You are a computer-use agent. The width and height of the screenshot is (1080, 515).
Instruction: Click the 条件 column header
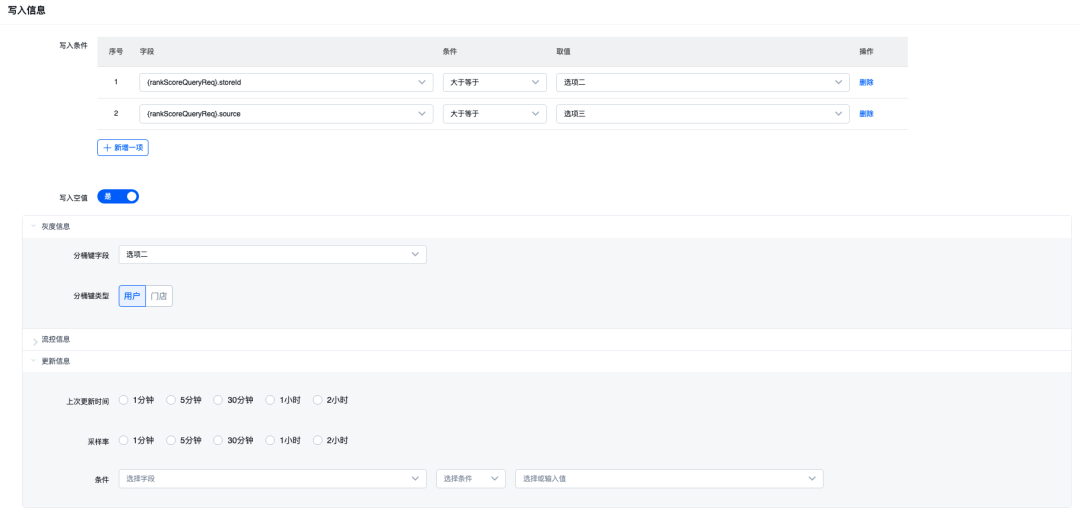(x=450, y=52)
